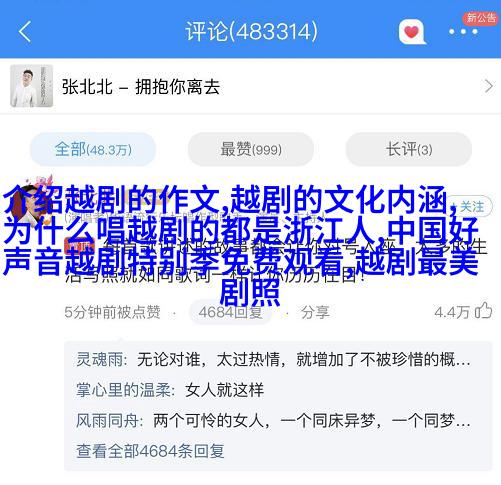The height and width of the screenshot is (485, 501).
Task: Open the three-dot more options menu
Action: coord(463,32)
